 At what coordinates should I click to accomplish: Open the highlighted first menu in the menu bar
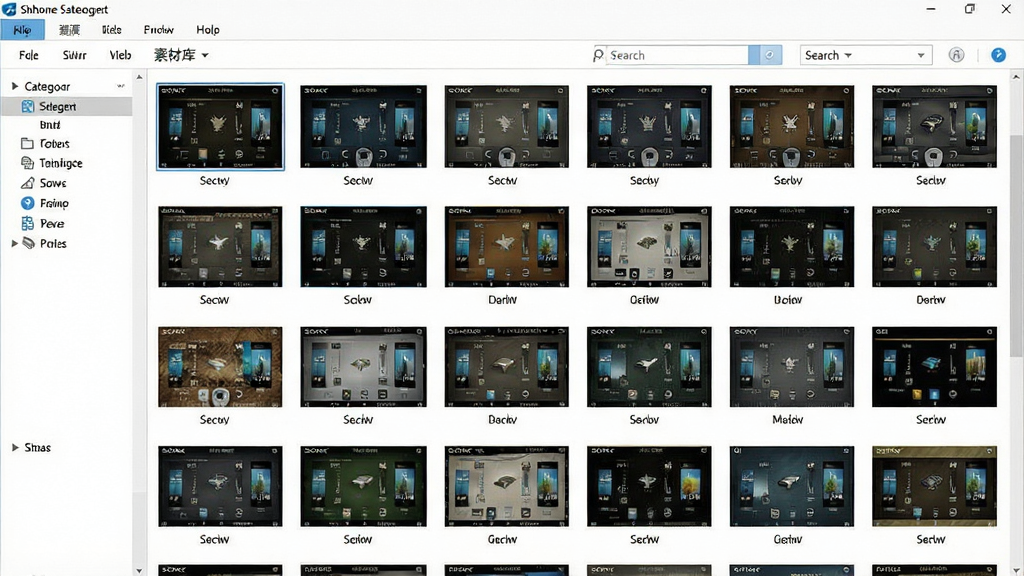point(22,29)
